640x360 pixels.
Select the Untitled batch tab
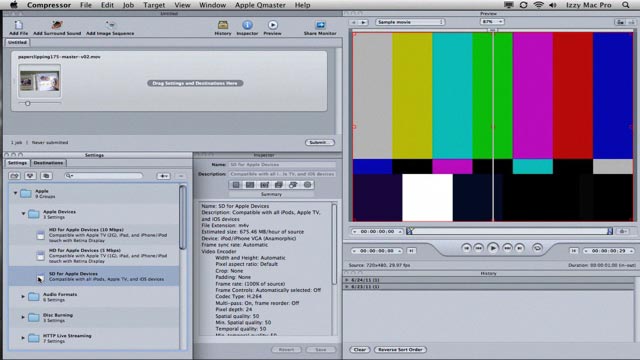point(17,42)
